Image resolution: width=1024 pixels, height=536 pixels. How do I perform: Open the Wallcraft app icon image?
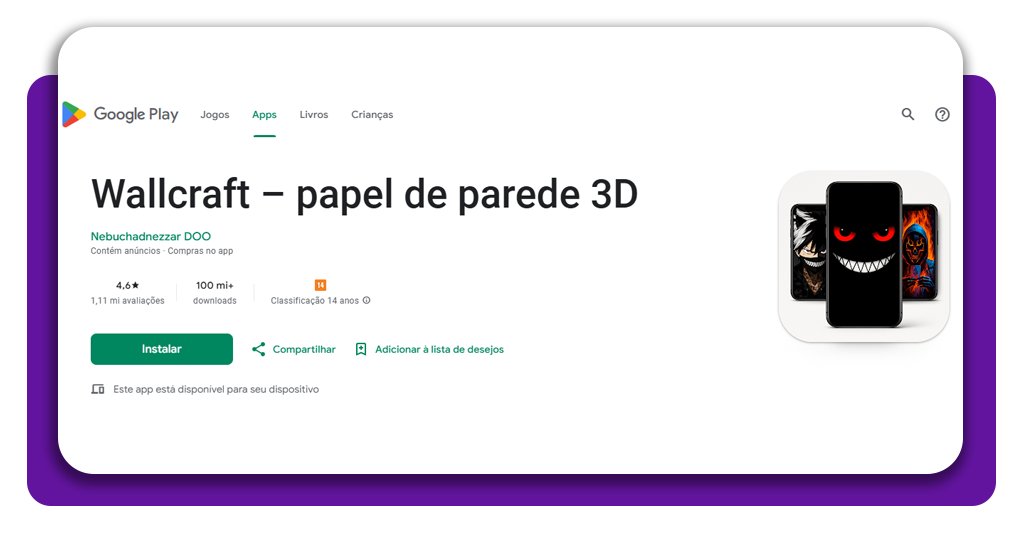863,256
